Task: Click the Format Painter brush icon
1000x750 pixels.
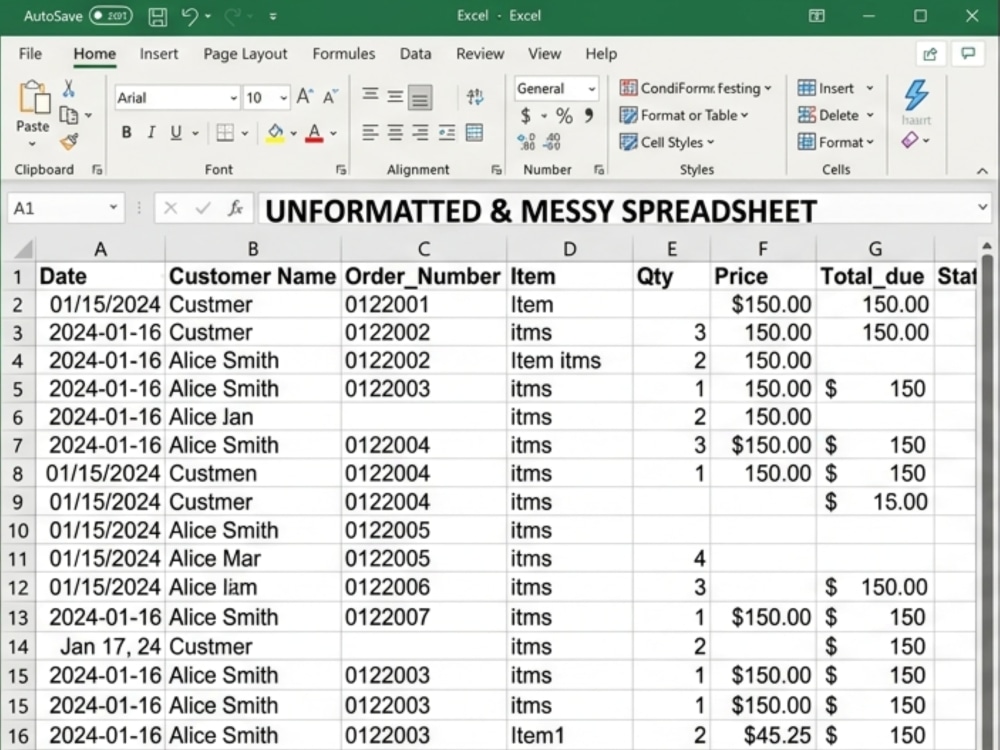Action: [x=69, y=142]
